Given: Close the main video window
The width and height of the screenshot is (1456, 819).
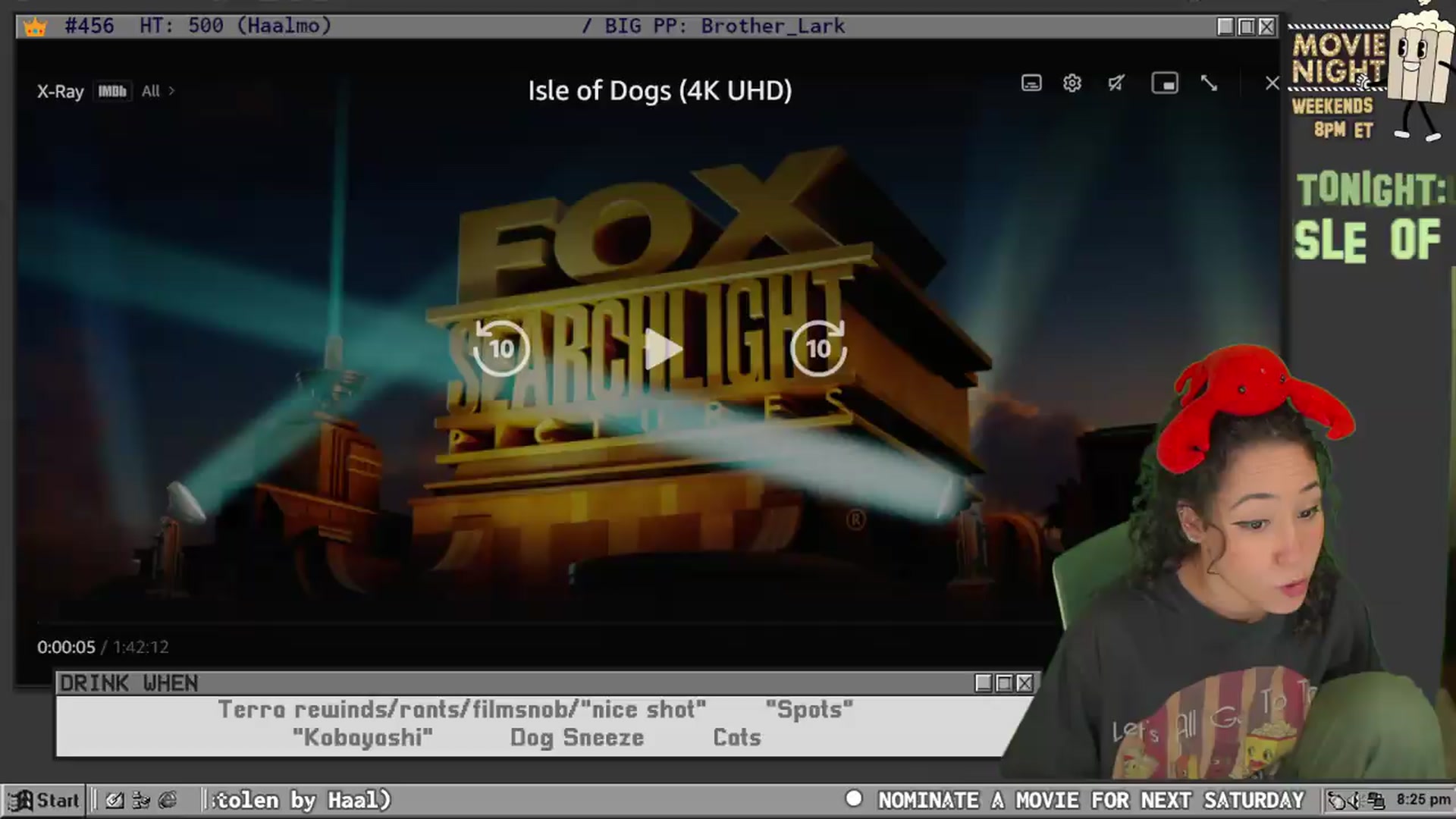Looking at the screenshot, I should tap(1266, 27).
